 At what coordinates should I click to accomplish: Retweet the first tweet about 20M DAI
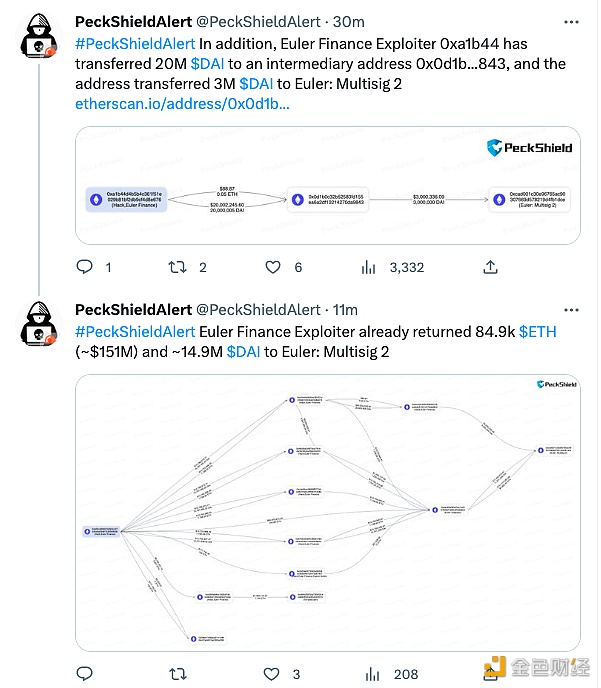coord(177,267)
